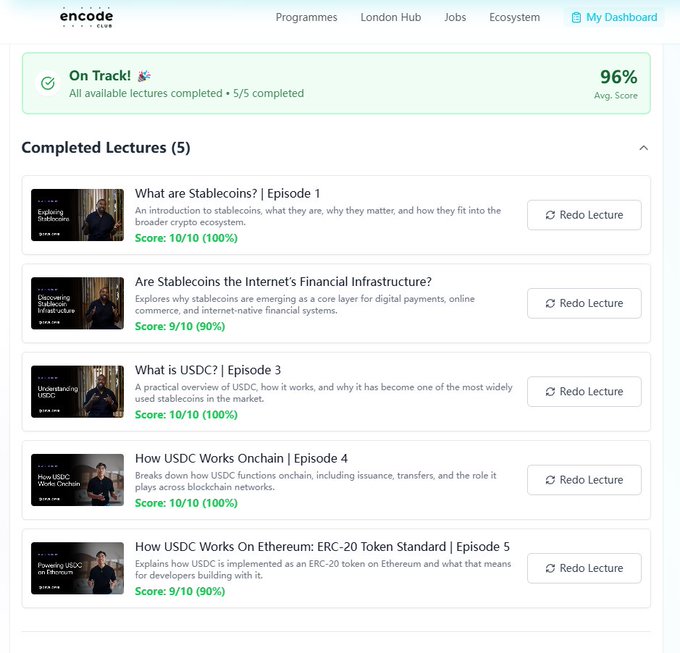Open the How USDC Works Onchain thumbnail
The image size is (680, 653).
pos(77,480)
